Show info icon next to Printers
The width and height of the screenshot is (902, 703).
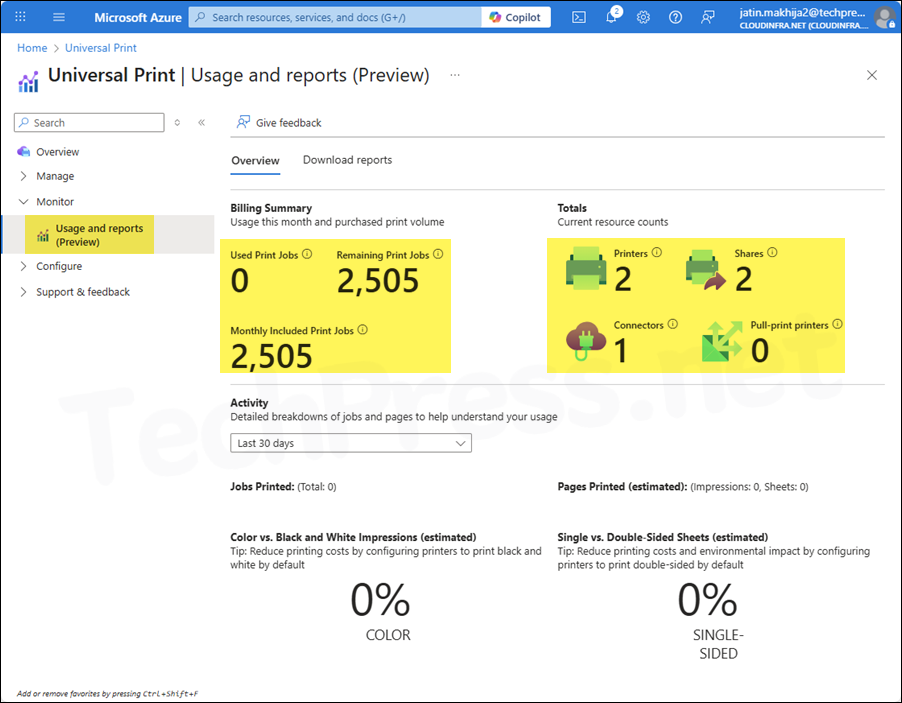(x=657, y=253)
